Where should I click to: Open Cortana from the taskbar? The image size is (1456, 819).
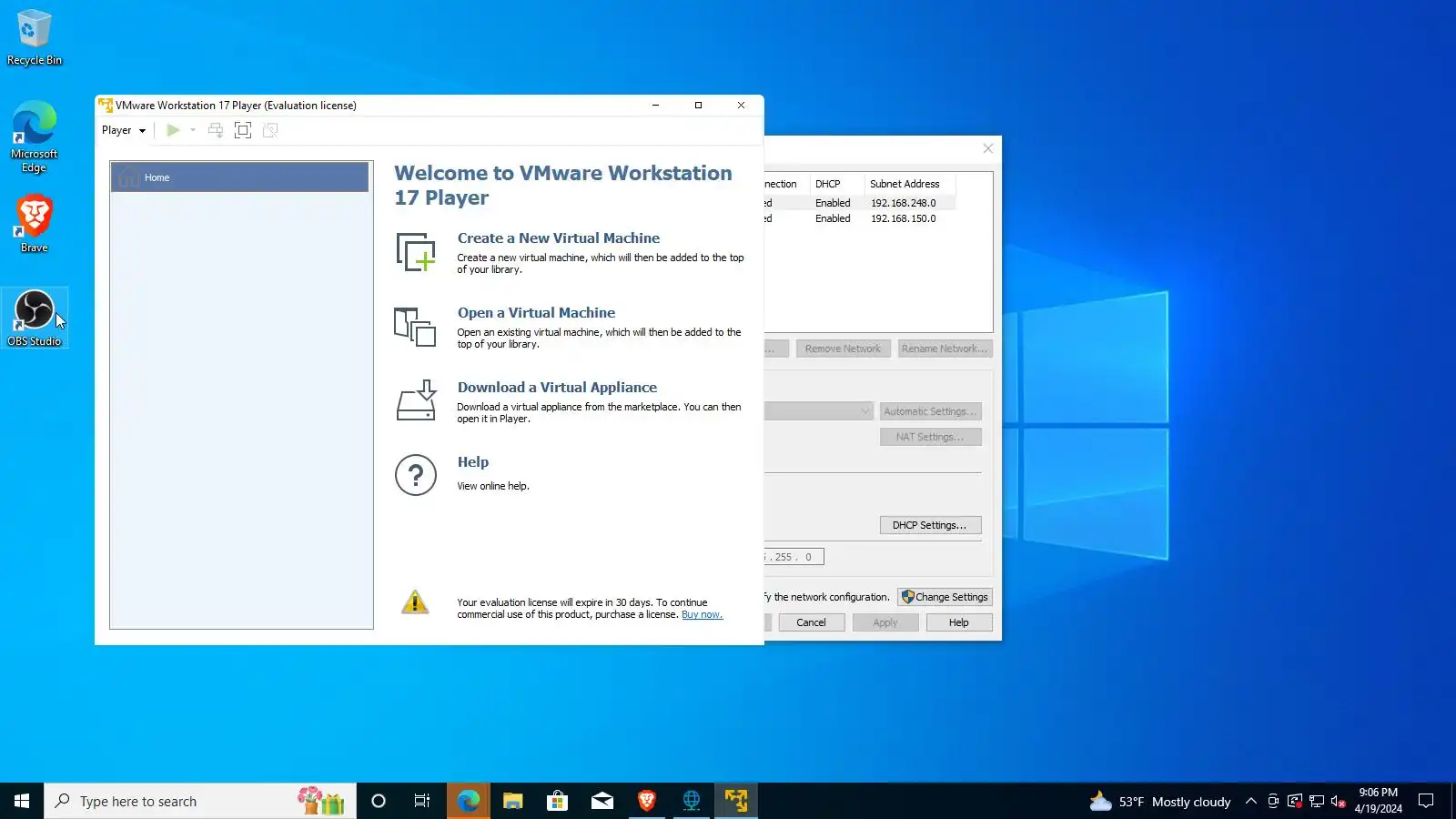pyautogui.click(x=379, y=801)
